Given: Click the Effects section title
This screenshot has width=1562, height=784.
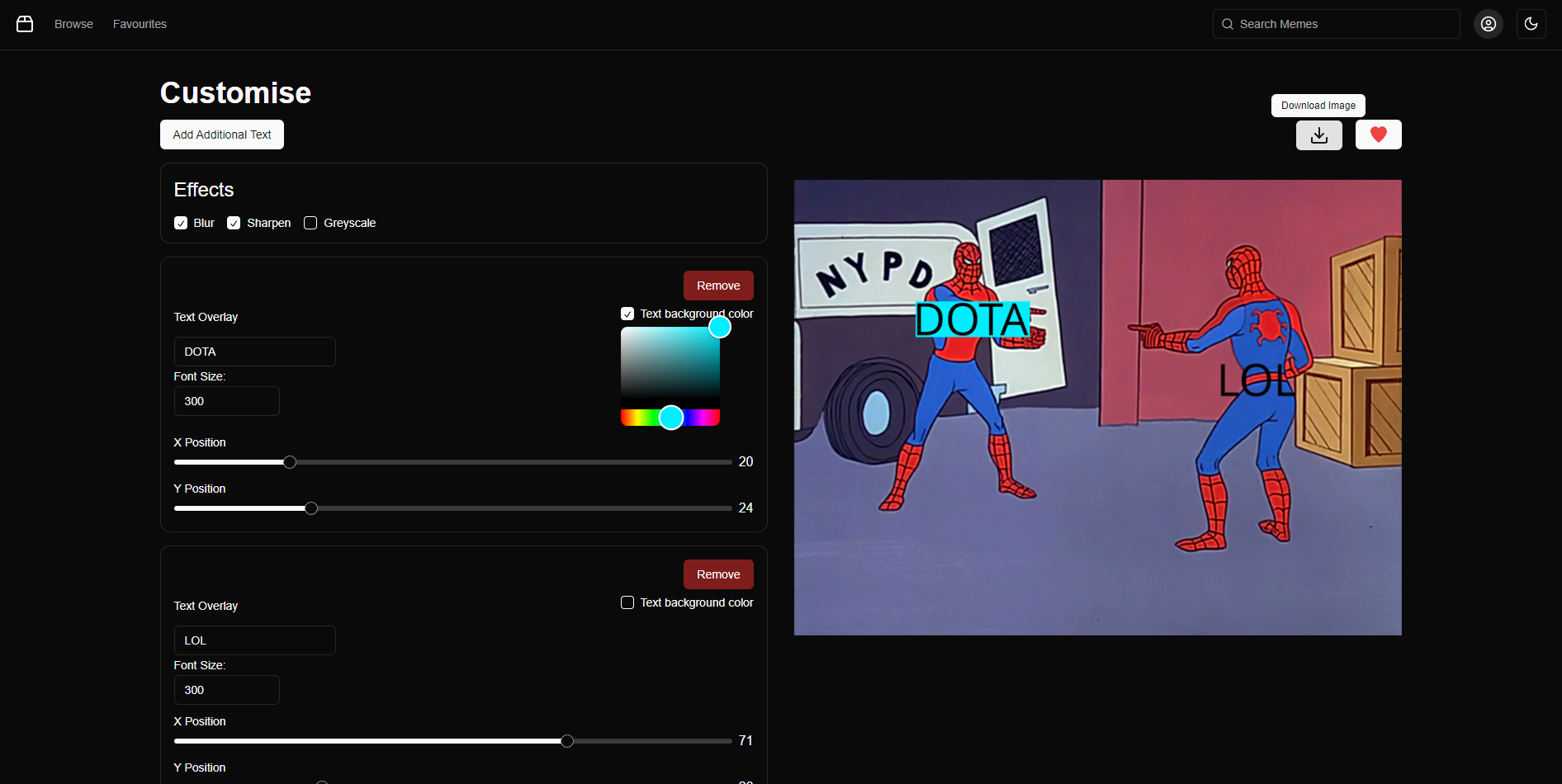Looking at the screenshot, I should click(x=204, y=190).
